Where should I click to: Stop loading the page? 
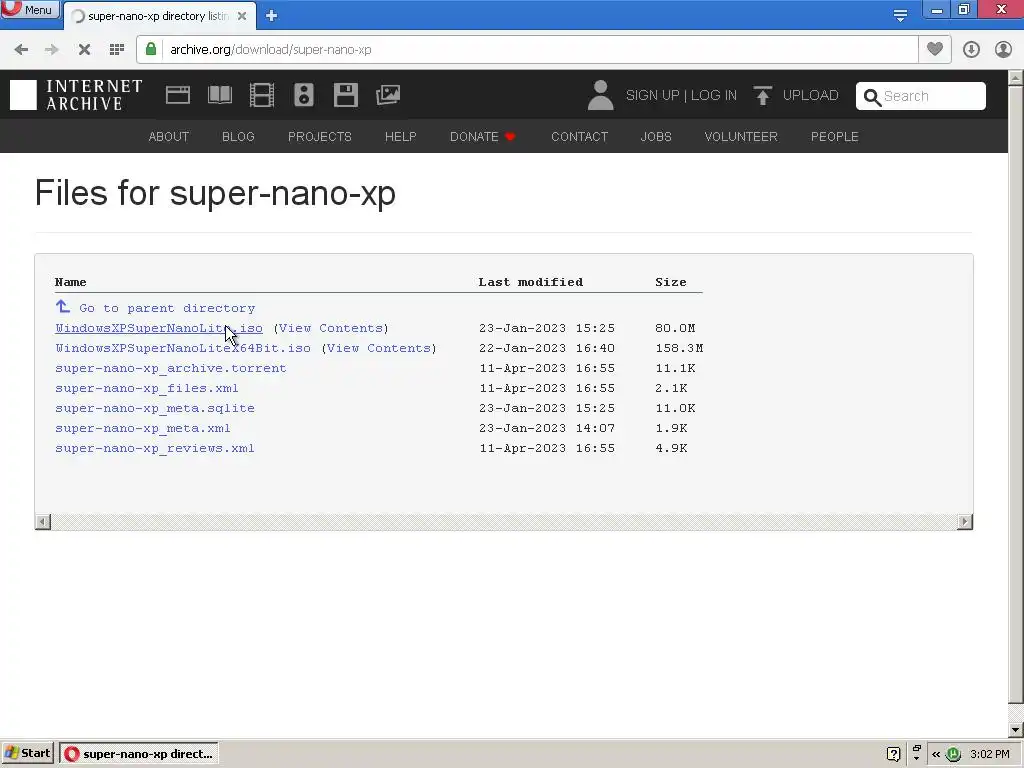pyautogui.click(x=84, y=50)
